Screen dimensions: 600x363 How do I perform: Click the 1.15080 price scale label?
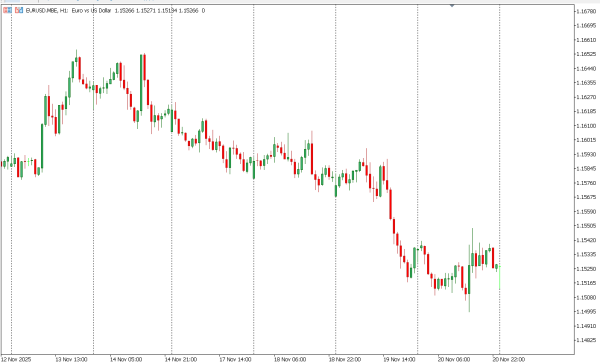586,297
